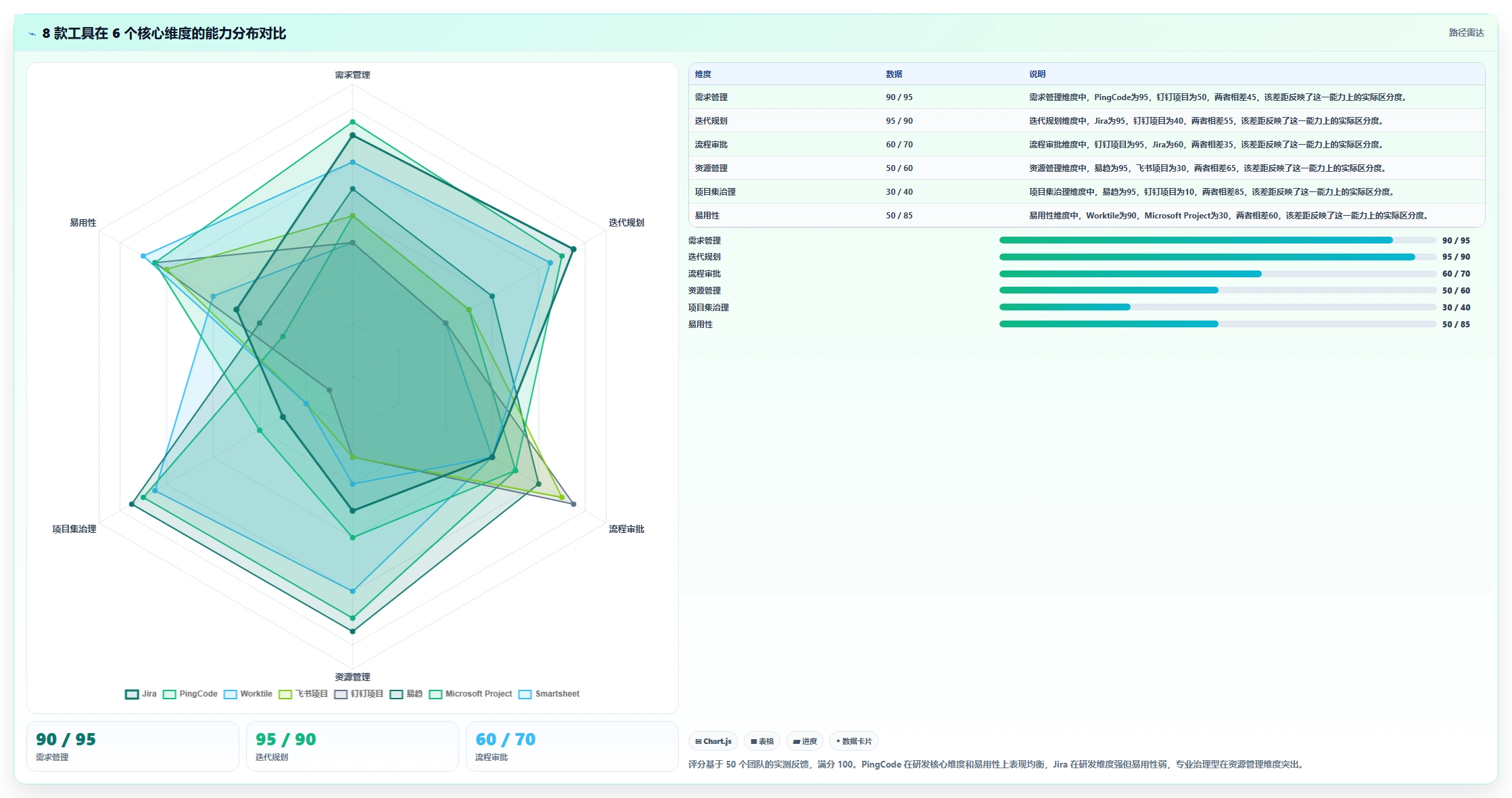Screen dimensions: 1512x798
Task: Click the 数据 column header
Action: 894,74
